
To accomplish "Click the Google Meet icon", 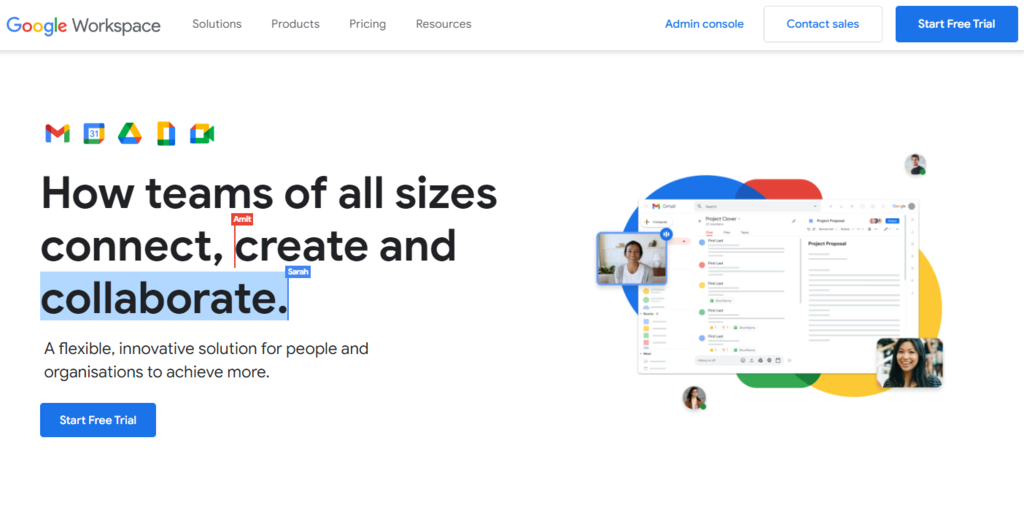I will tap(202, 134).
